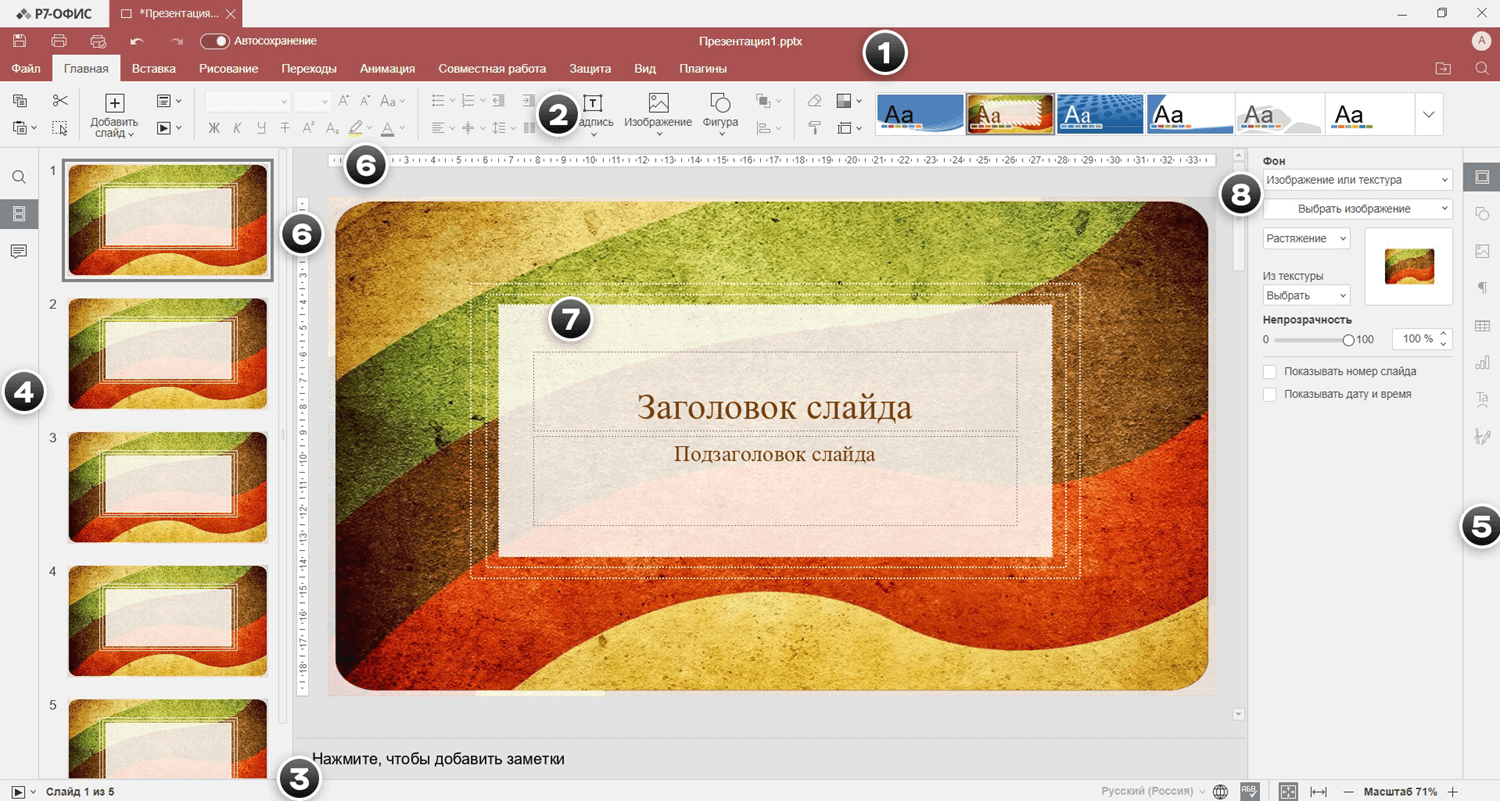Click the Выбрать изображение button
The image size is (1500, 801).
tap(1356, 209)
